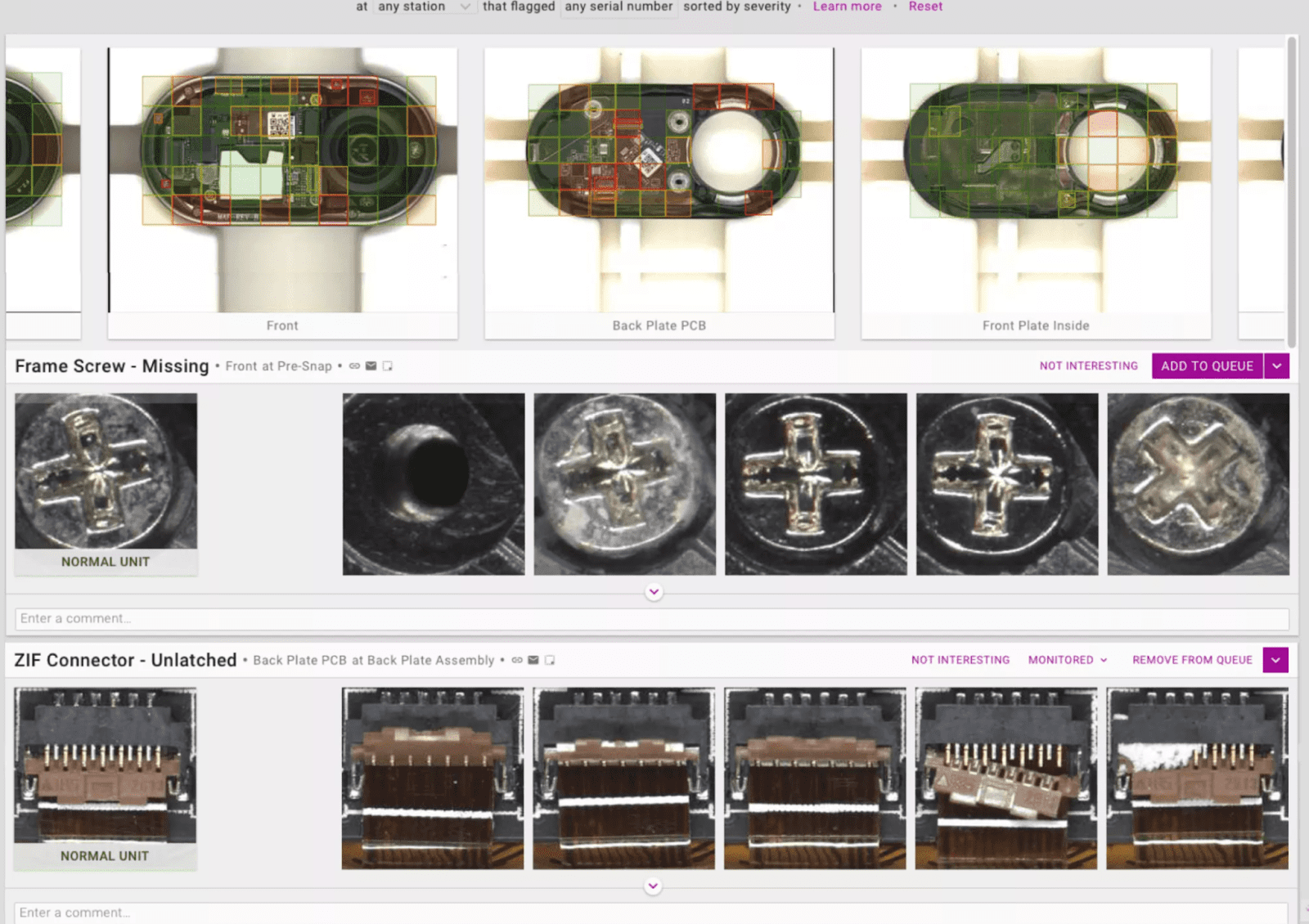Reset the filters
1309x924 pixels.
click(x=925, y=7)
